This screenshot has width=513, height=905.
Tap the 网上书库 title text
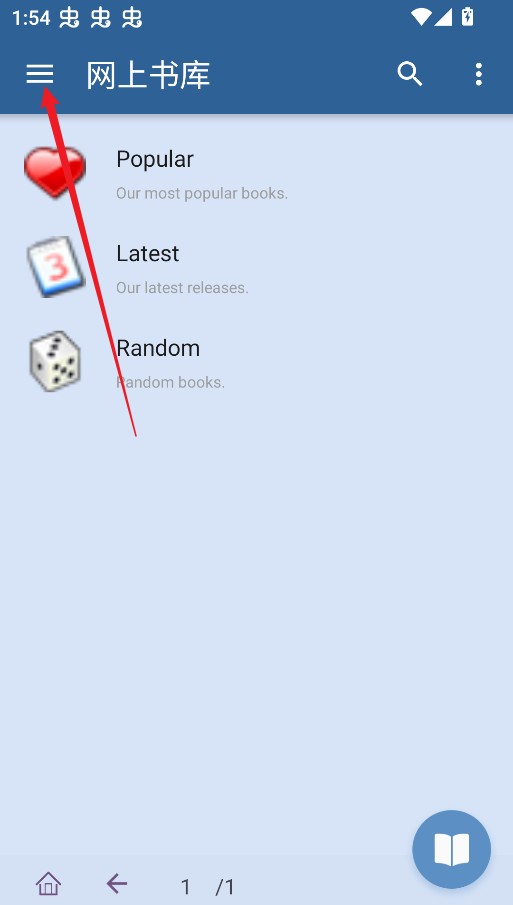pyautogui.click(x=148, y=75)
